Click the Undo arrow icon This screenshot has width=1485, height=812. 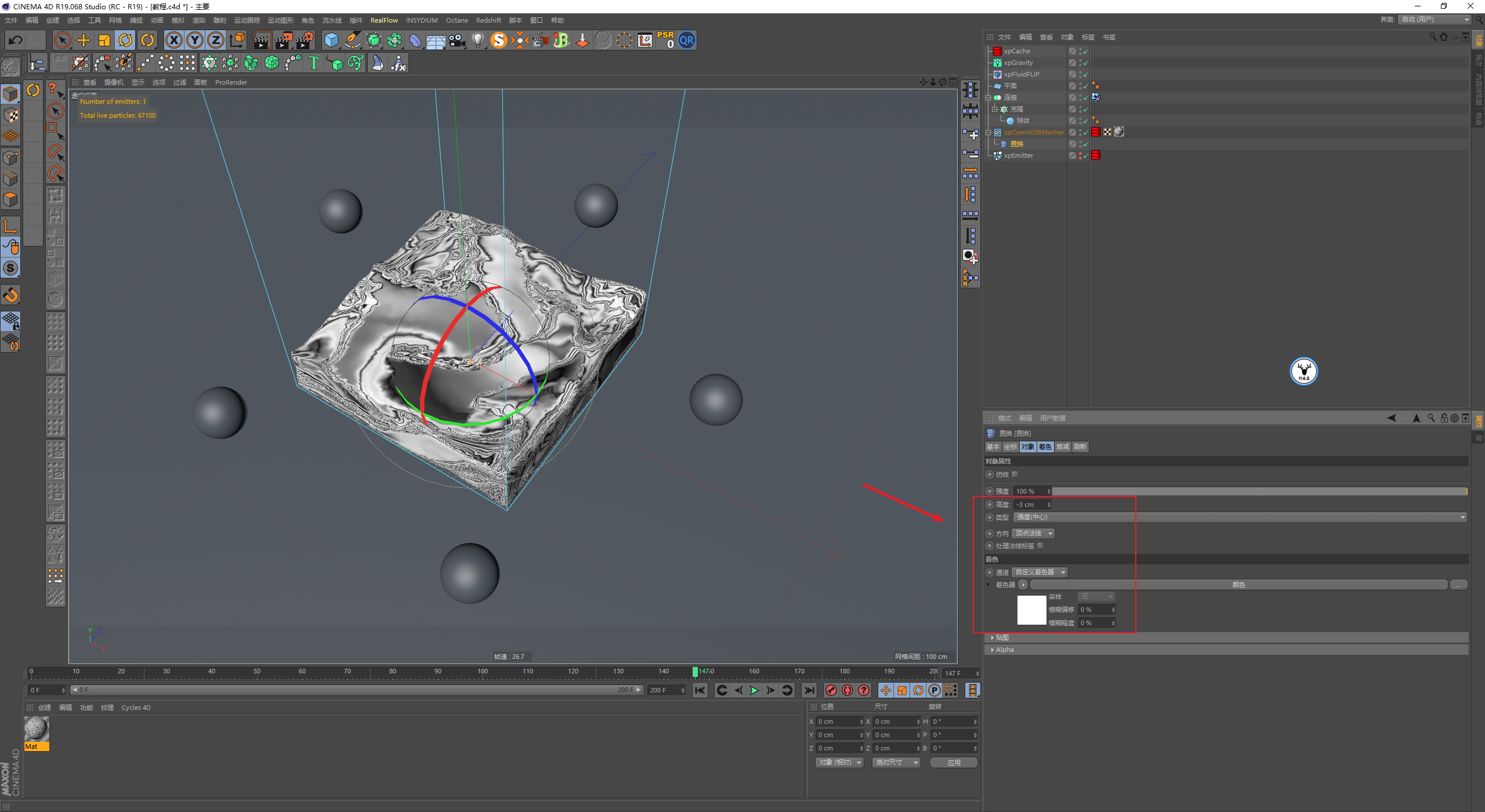coord(16,40)
